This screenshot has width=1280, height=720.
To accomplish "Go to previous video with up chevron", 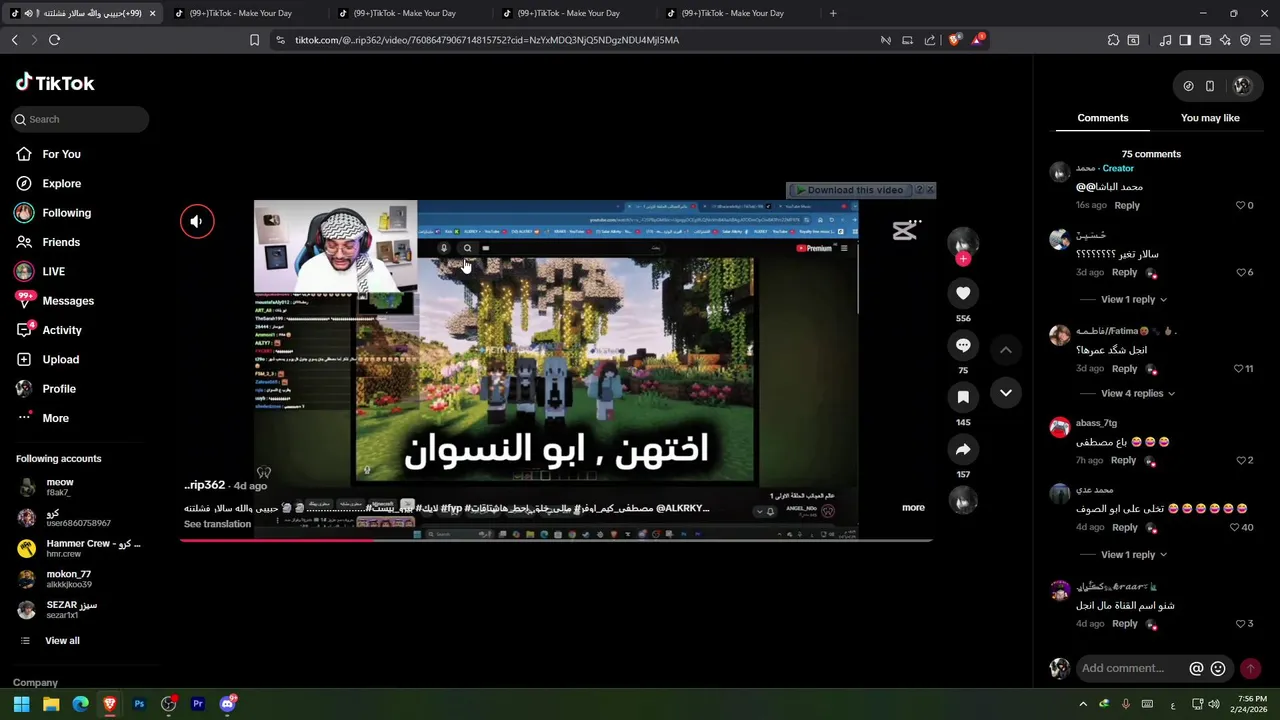I will [1006, 350].
